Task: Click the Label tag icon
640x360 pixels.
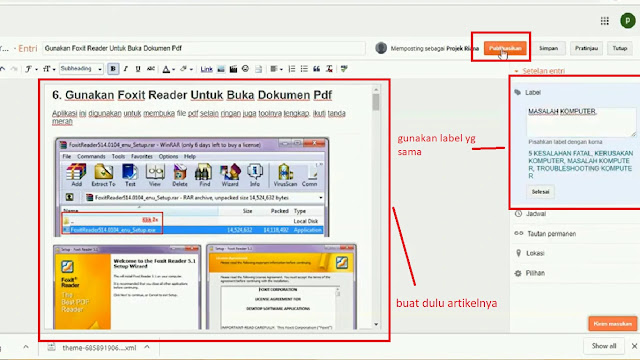Action: pyautogui.click(x=518, y=92)
